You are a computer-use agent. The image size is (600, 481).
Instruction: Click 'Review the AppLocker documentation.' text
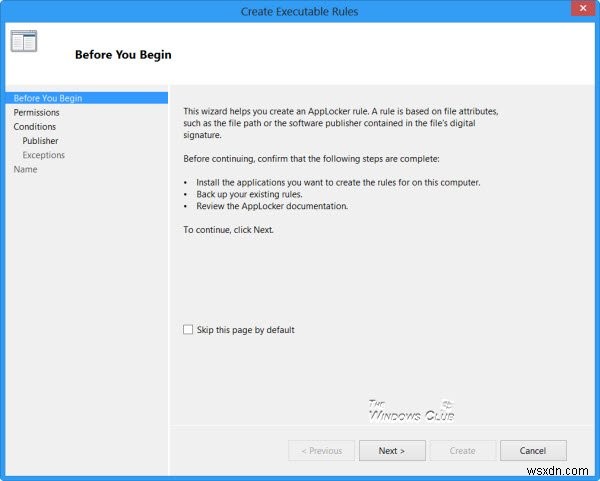click(x=272, y=206)
